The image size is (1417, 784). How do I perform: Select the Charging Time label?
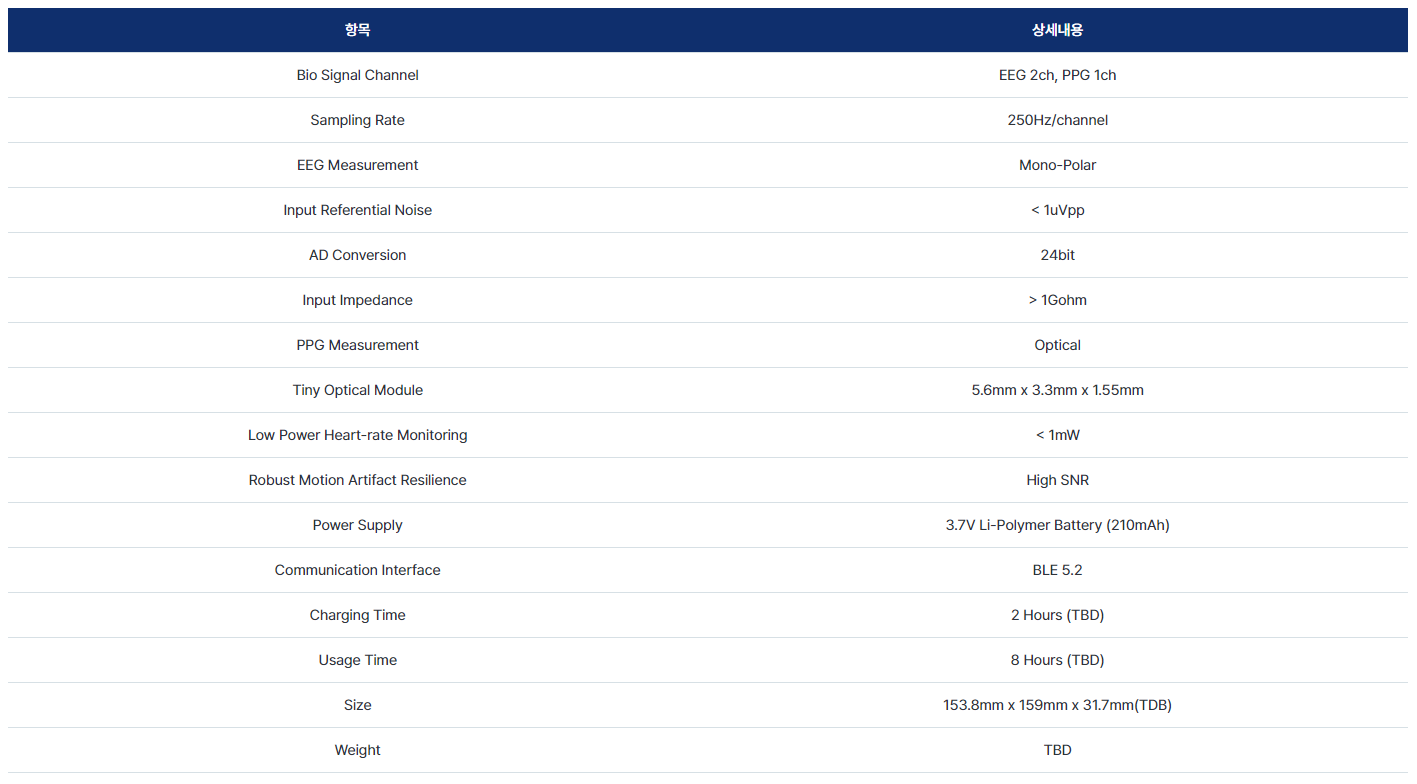(357, 615)
